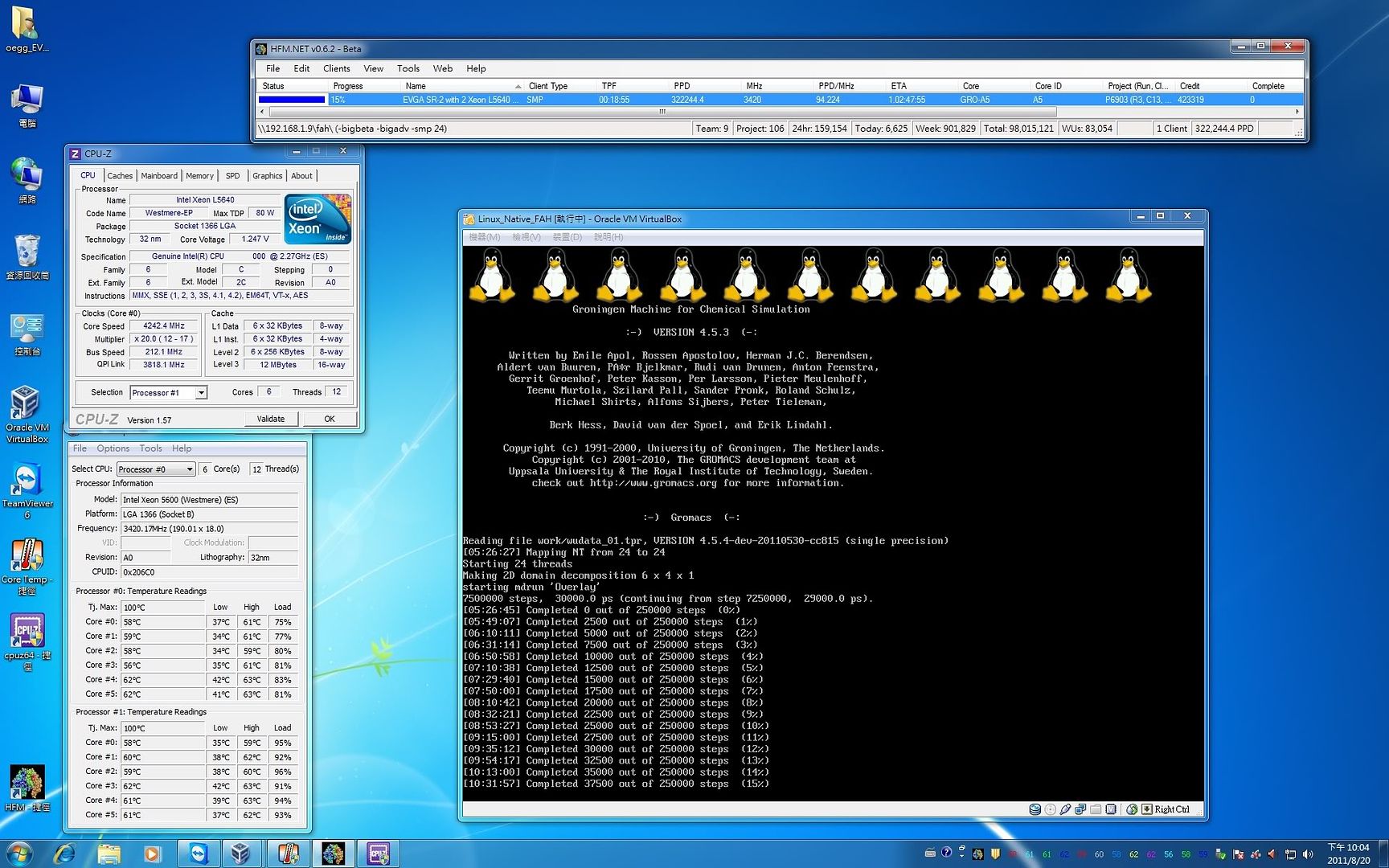Open Windows Explorer from the taskbar
1389x868 pixels.
[109, 854]
